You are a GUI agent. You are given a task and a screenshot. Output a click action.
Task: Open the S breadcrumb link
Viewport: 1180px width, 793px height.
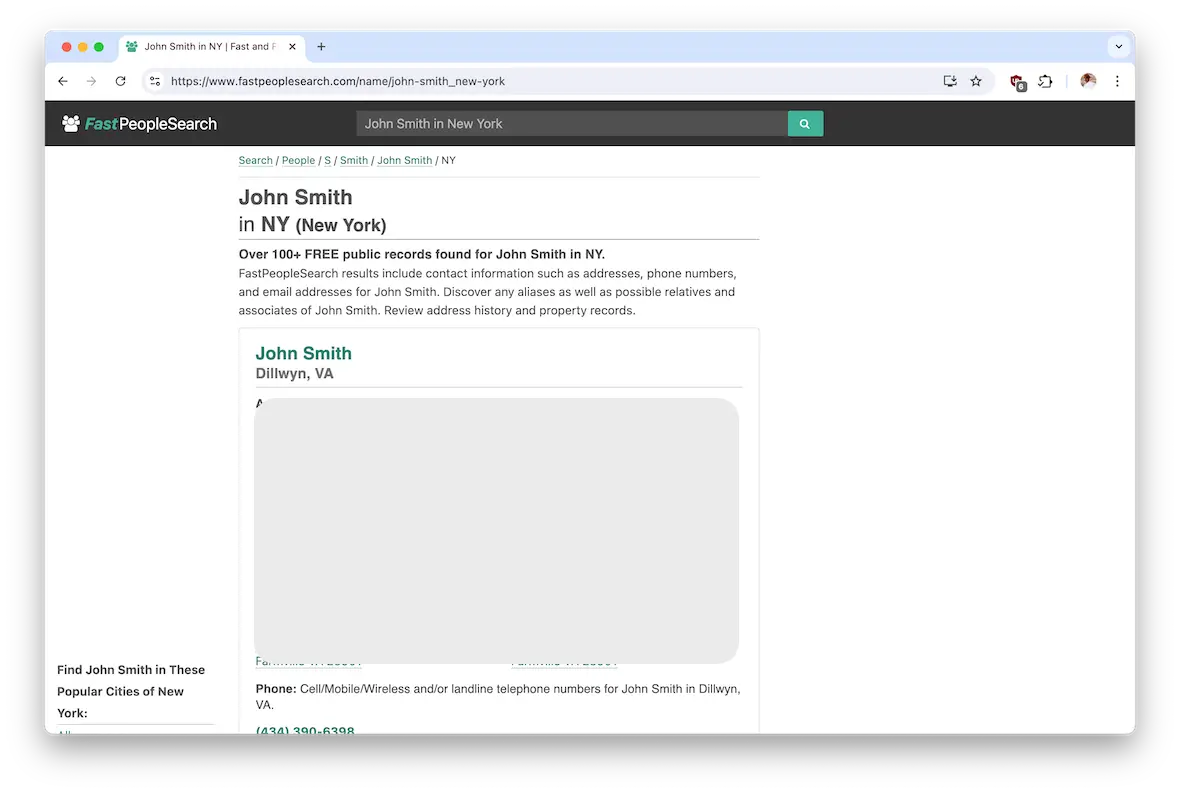point(327,160)
